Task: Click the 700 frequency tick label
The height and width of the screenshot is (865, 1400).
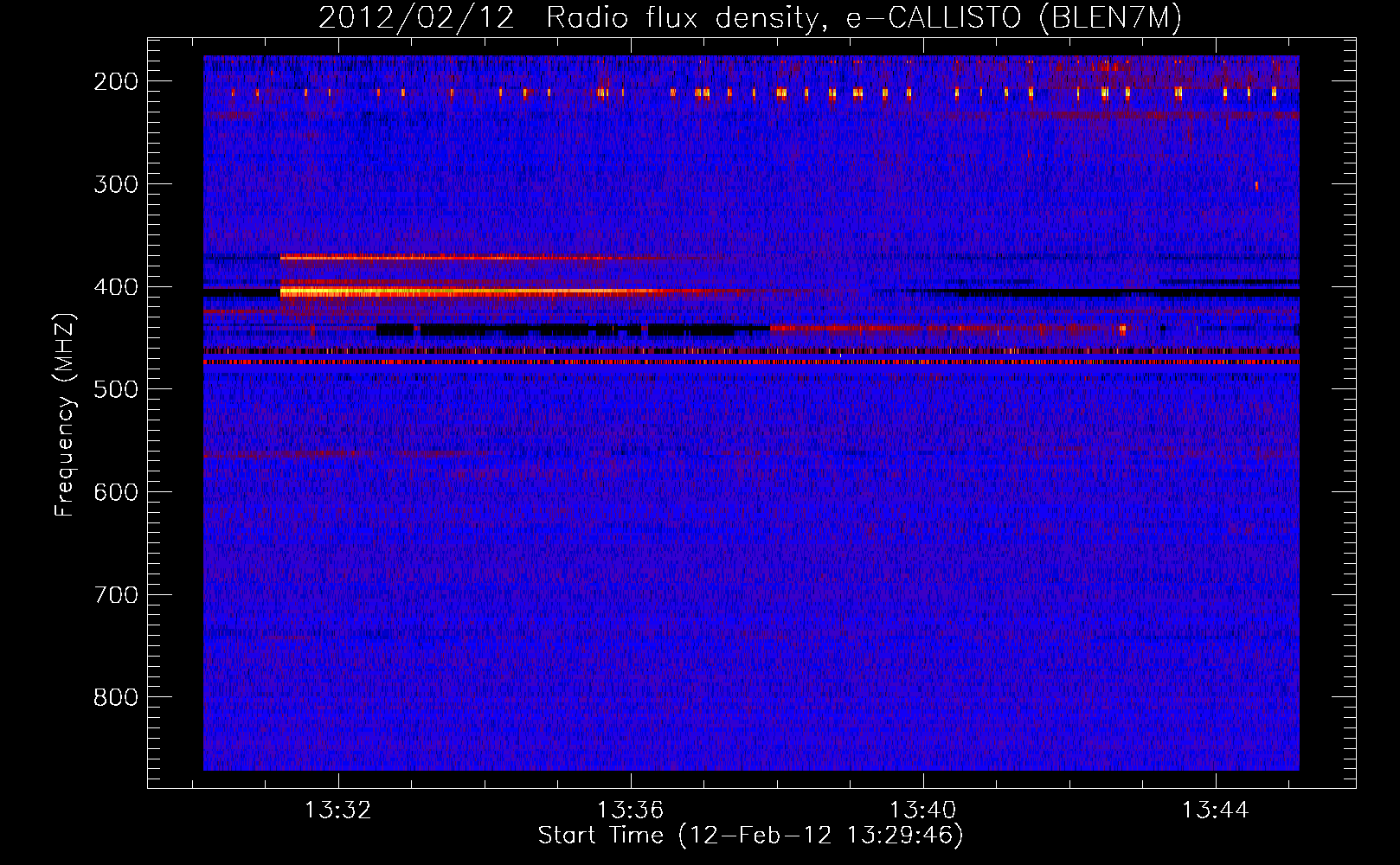Action: coord(115,595)
